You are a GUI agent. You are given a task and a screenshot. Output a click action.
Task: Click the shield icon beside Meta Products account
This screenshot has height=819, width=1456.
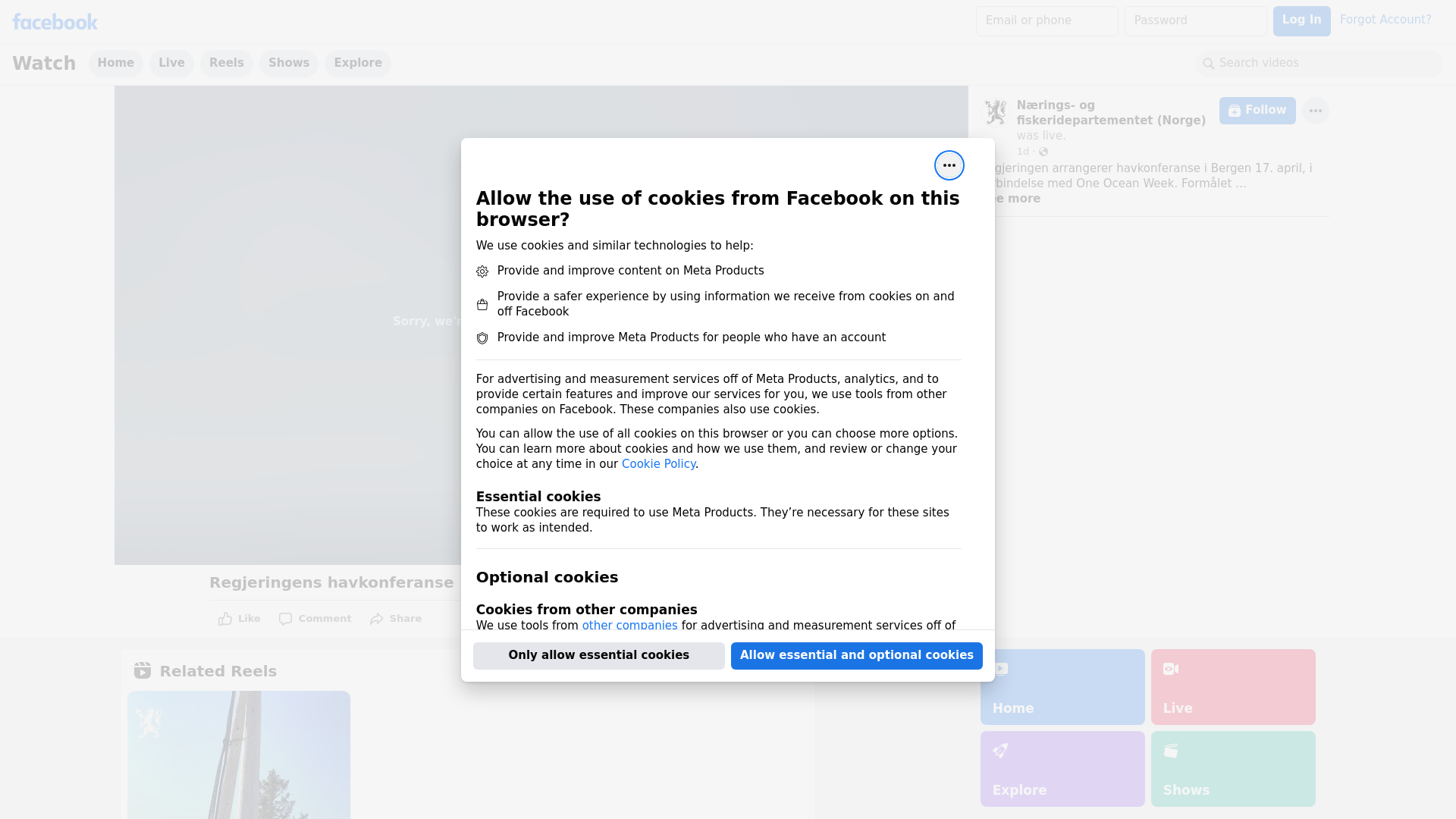point(482,338)
